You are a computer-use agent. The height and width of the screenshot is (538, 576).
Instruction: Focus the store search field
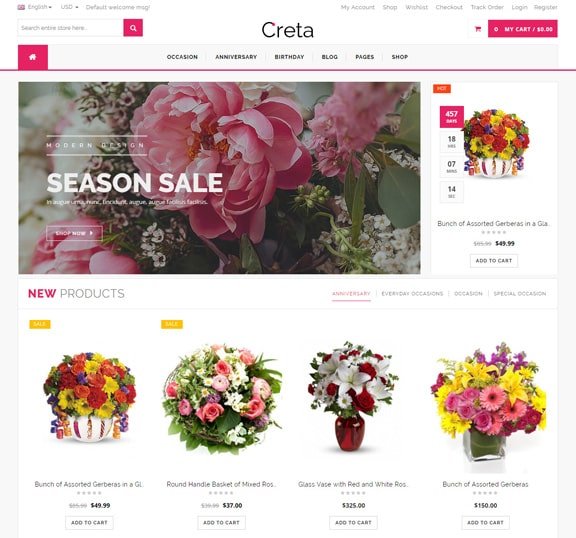(x=71, y=28)
